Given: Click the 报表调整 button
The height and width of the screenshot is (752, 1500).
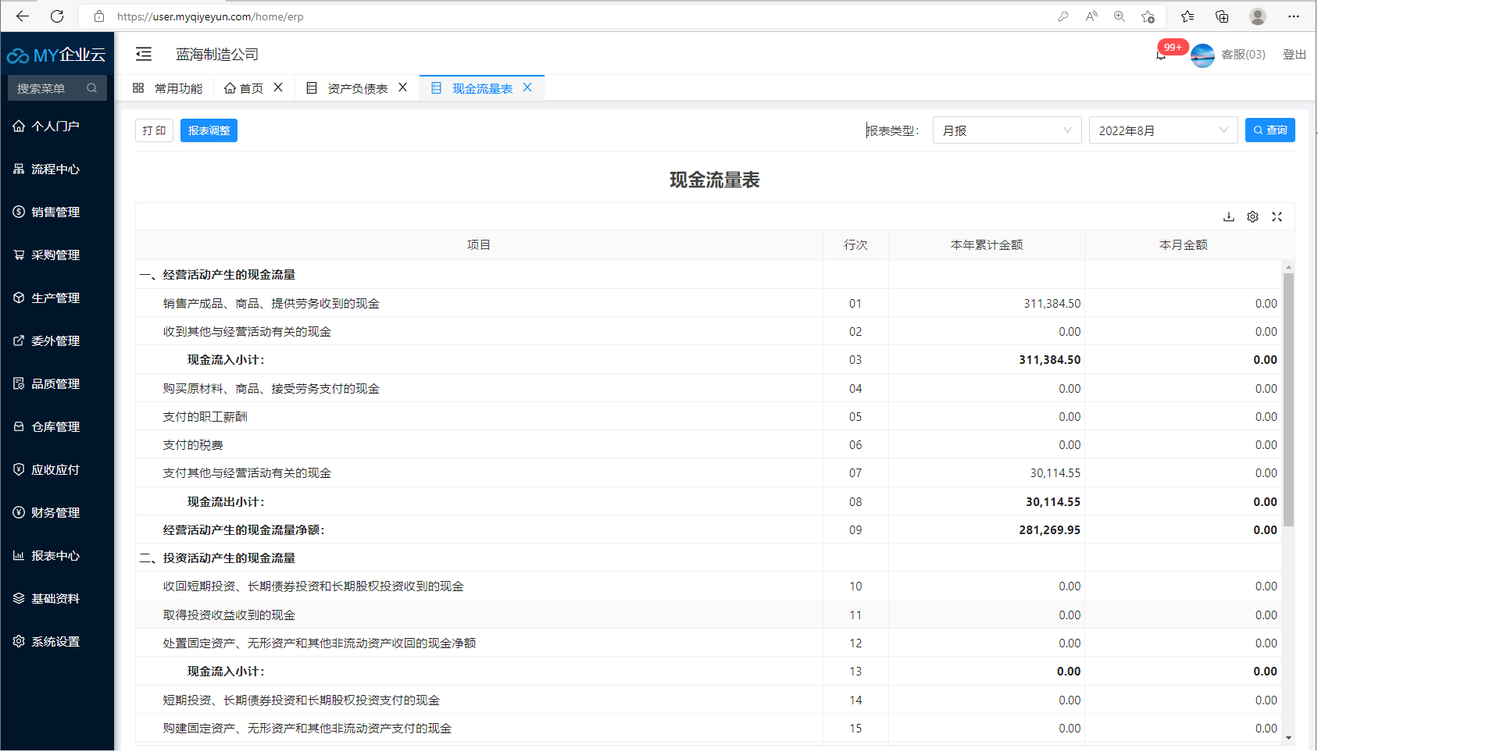Looking at the screenshot, I should (209, 131).
